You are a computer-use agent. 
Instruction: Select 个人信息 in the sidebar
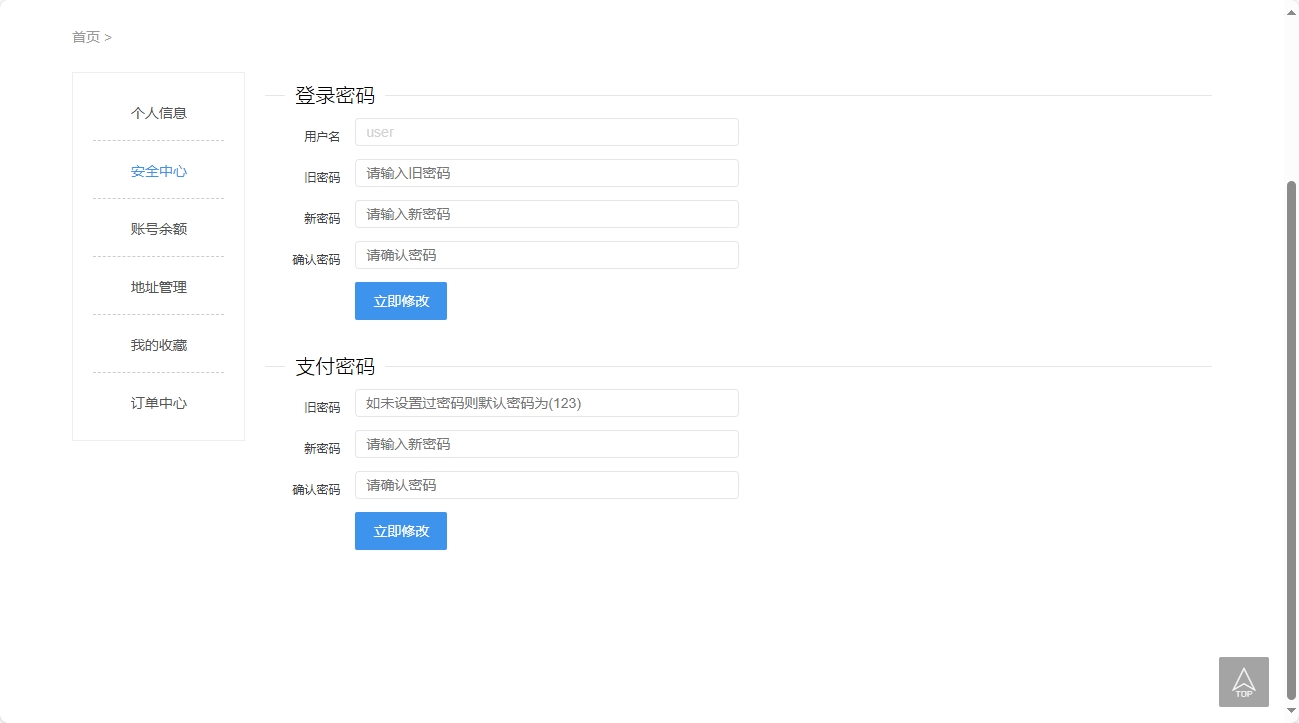[x=158, y=113]
